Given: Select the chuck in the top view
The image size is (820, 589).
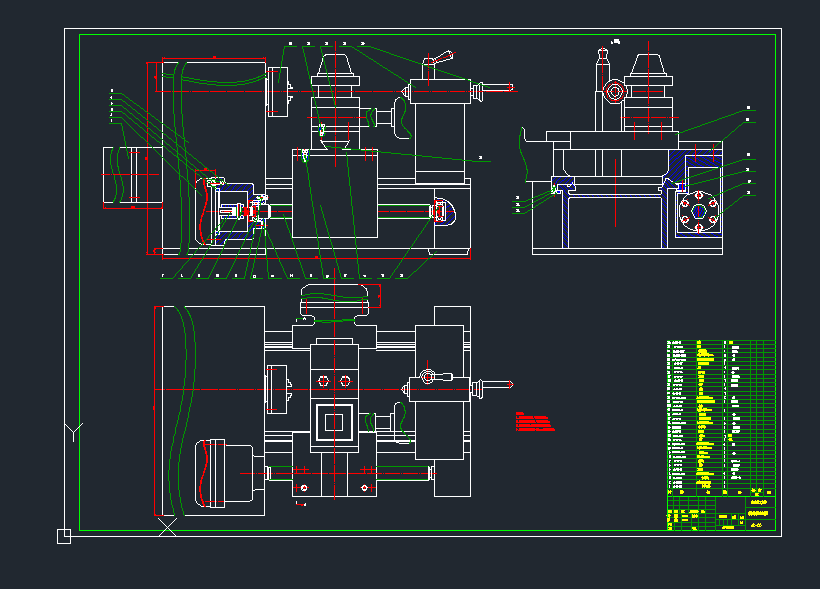Looking at the screenshot, I should (278, 389).
